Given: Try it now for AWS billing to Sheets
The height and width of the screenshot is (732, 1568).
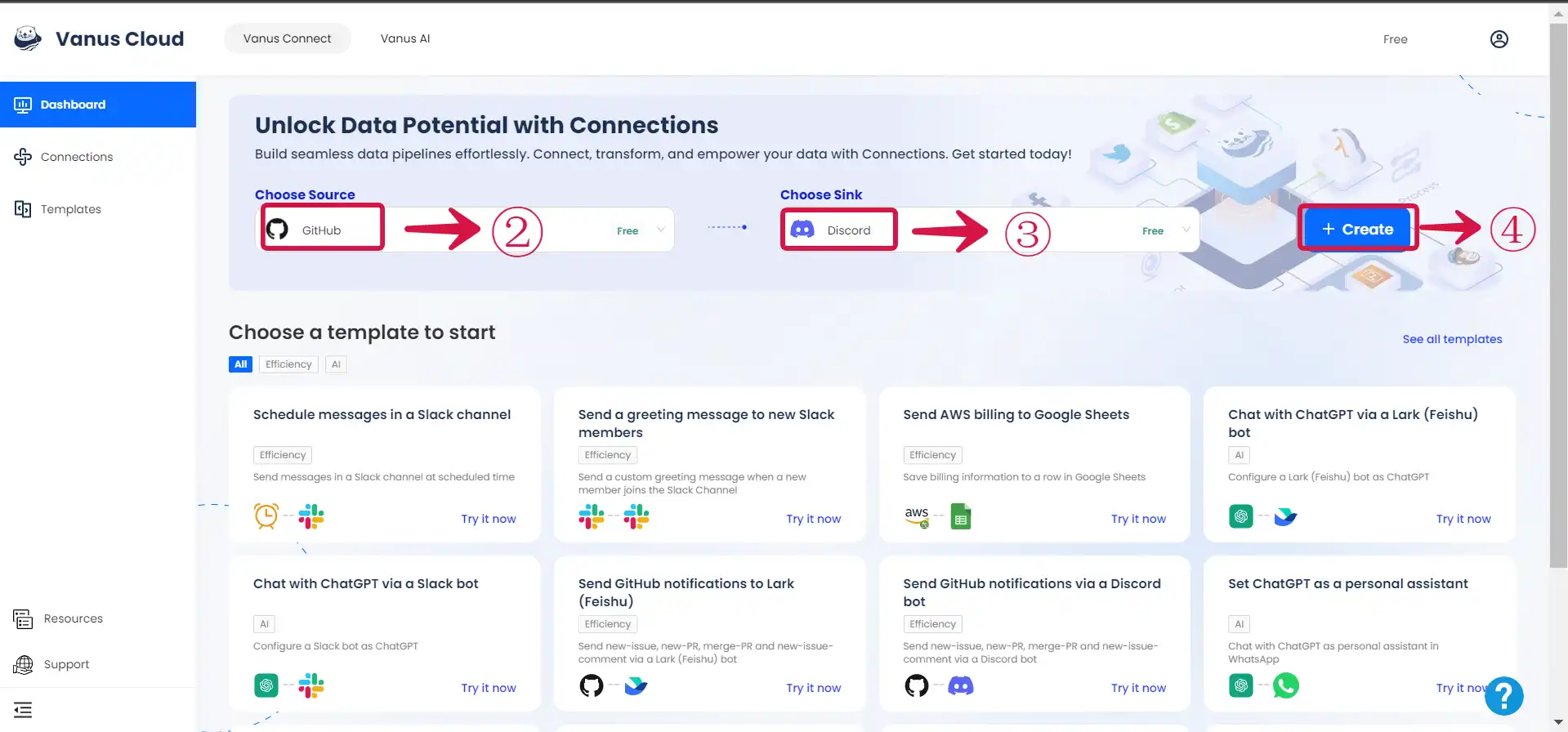Looking at the screenshot, I should tap(1138, 519).
